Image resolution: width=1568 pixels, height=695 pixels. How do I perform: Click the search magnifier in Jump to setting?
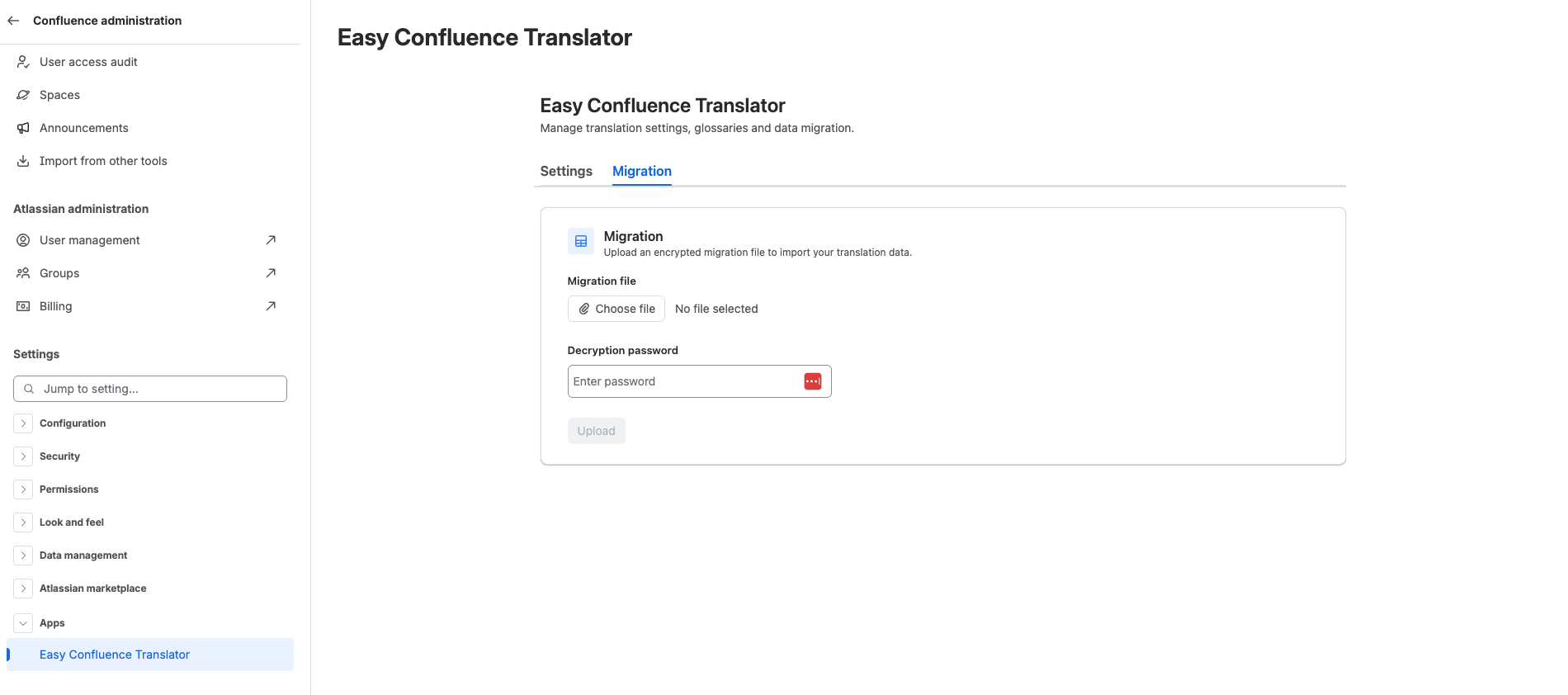pyautogui.click(x=29, y=389)
